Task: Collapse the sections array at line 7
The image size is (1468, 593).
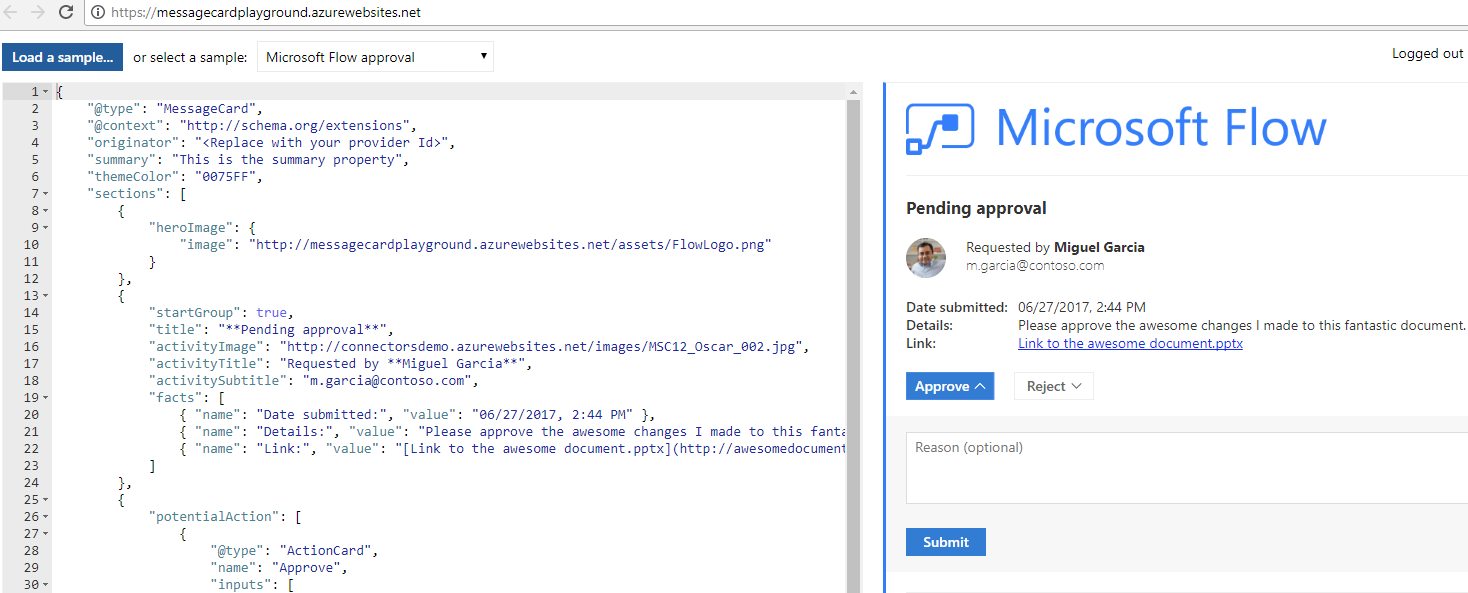Action: (46, 194)
